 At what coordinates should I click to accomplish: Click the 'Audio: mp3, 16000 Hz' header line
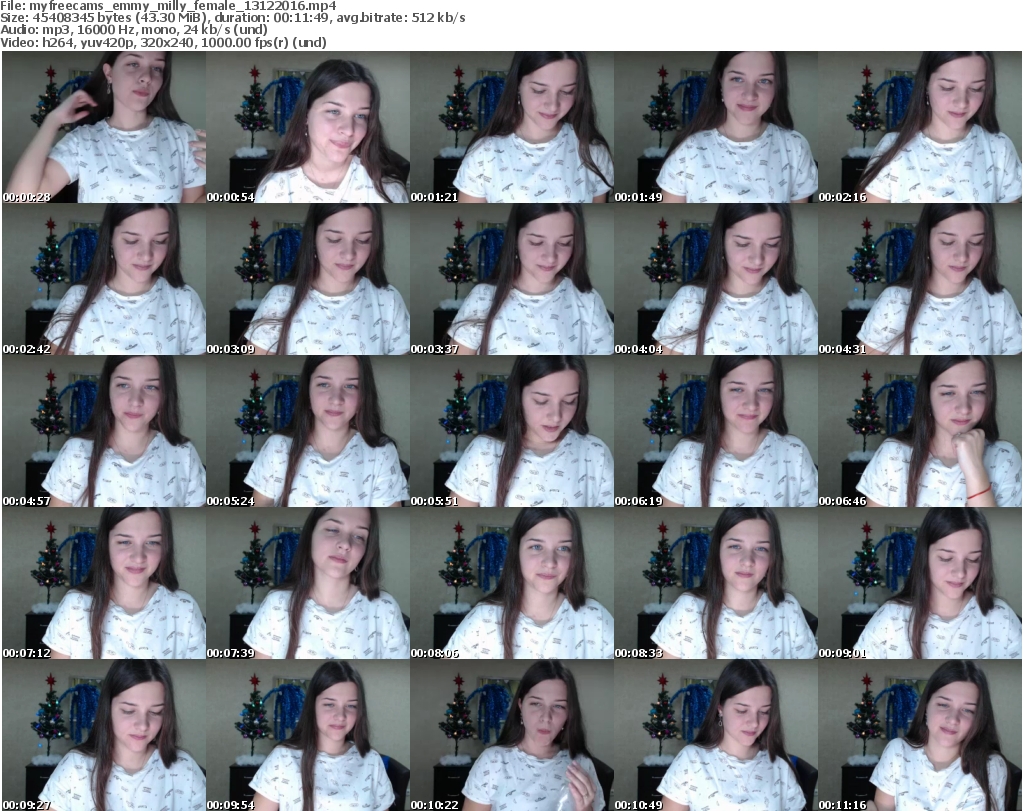coord(134,29)
